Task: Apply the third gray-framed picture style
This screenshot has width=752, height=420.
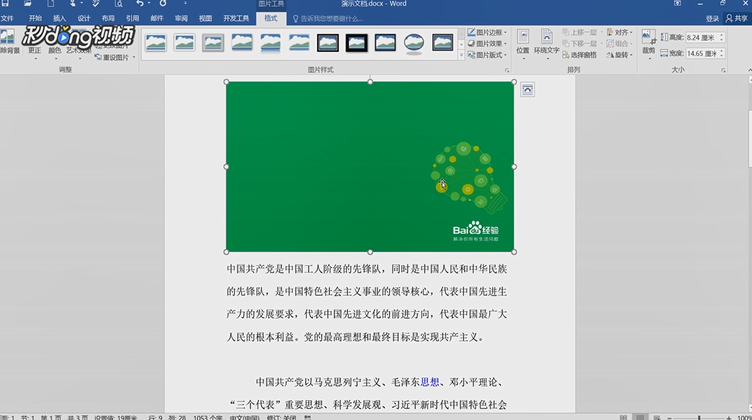Action: click(213, 43)
